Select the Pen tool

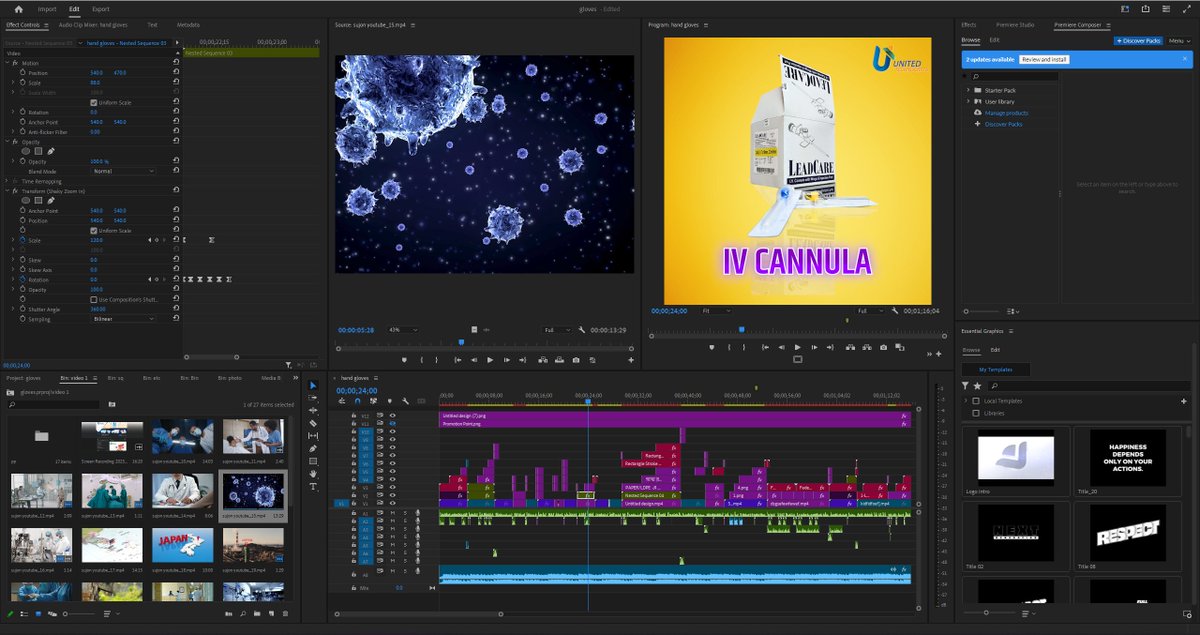tap(313, 448)
